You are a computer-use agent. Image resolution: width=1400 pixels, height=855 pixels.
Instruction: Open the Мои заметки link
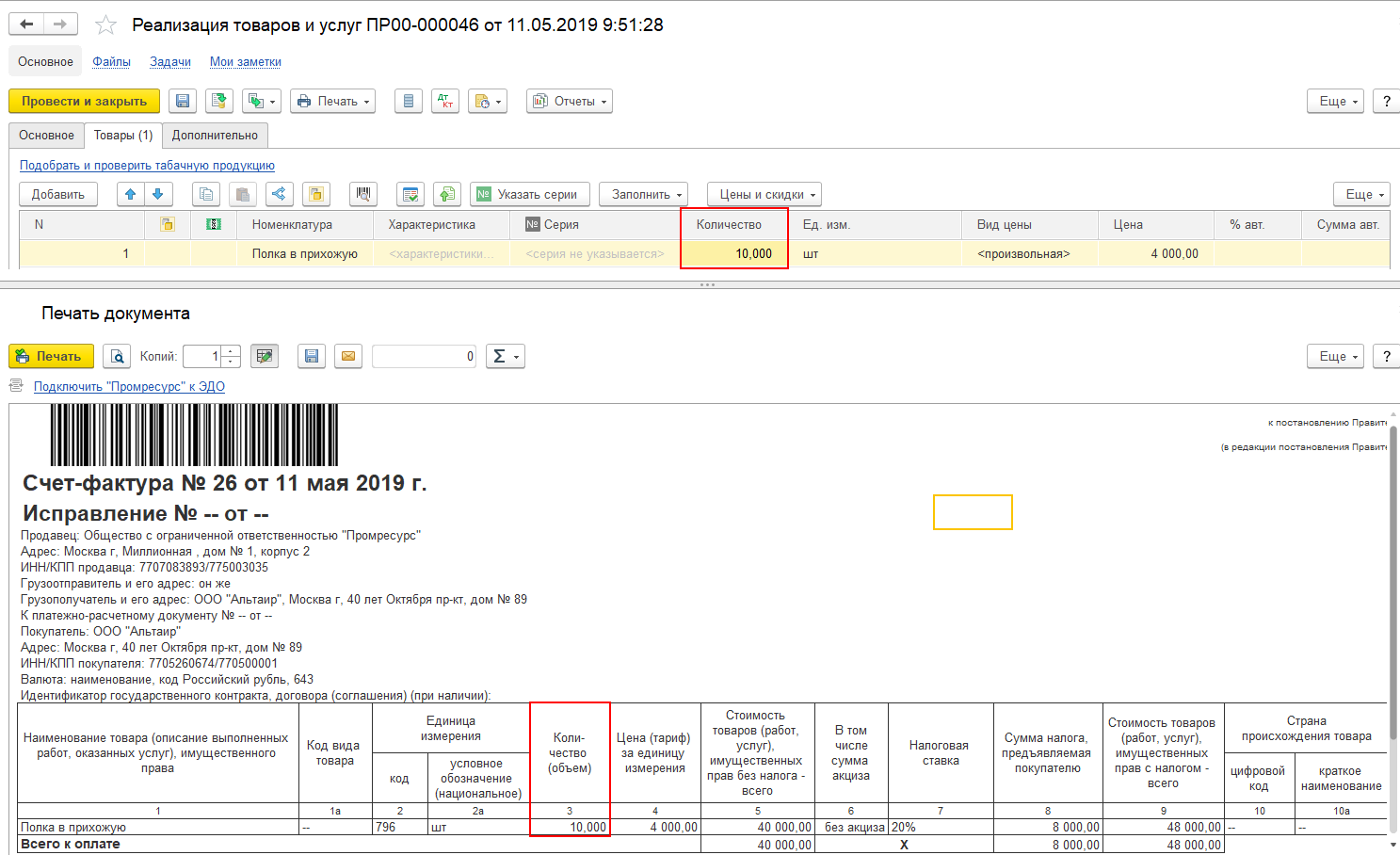246,61
